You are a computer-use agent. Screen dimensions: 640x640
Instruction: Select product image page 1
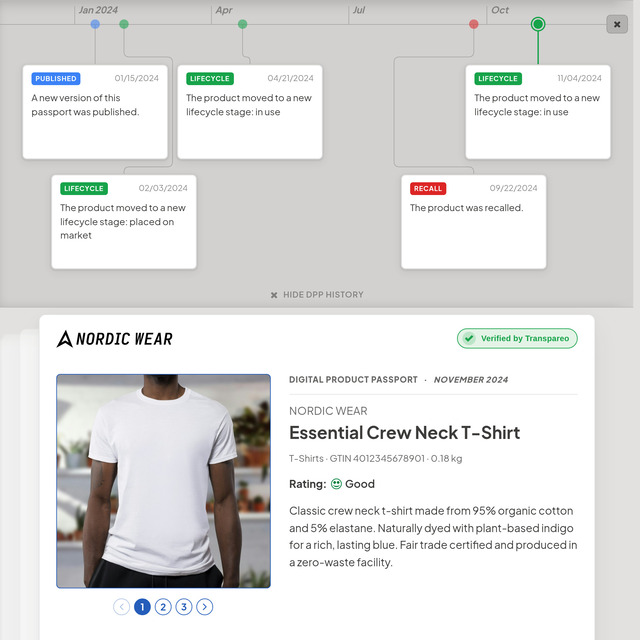pos(142,607)
